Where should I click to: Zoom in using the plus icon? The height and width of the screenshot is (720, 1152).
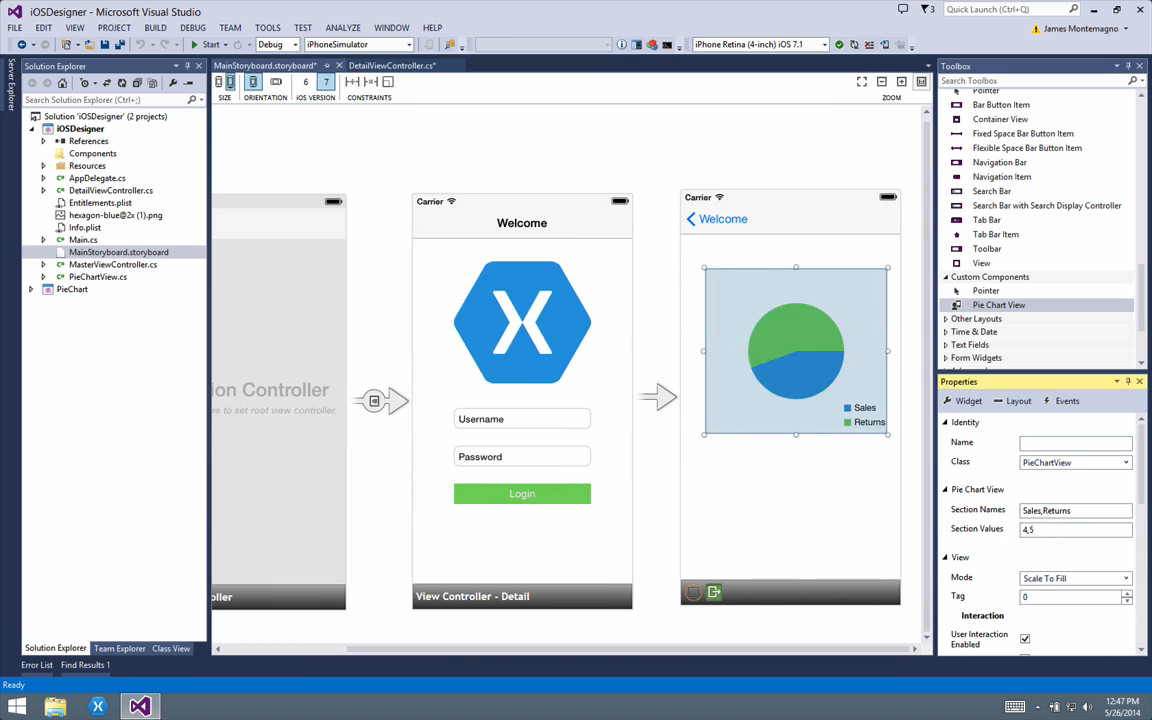(x=902, y=82)
